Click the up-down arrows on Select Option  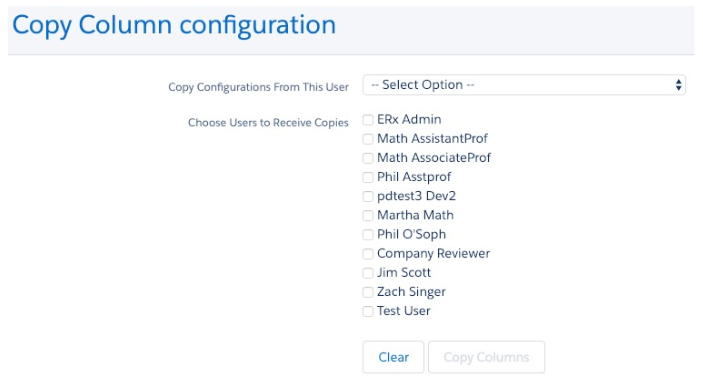[x=678, y=85]
